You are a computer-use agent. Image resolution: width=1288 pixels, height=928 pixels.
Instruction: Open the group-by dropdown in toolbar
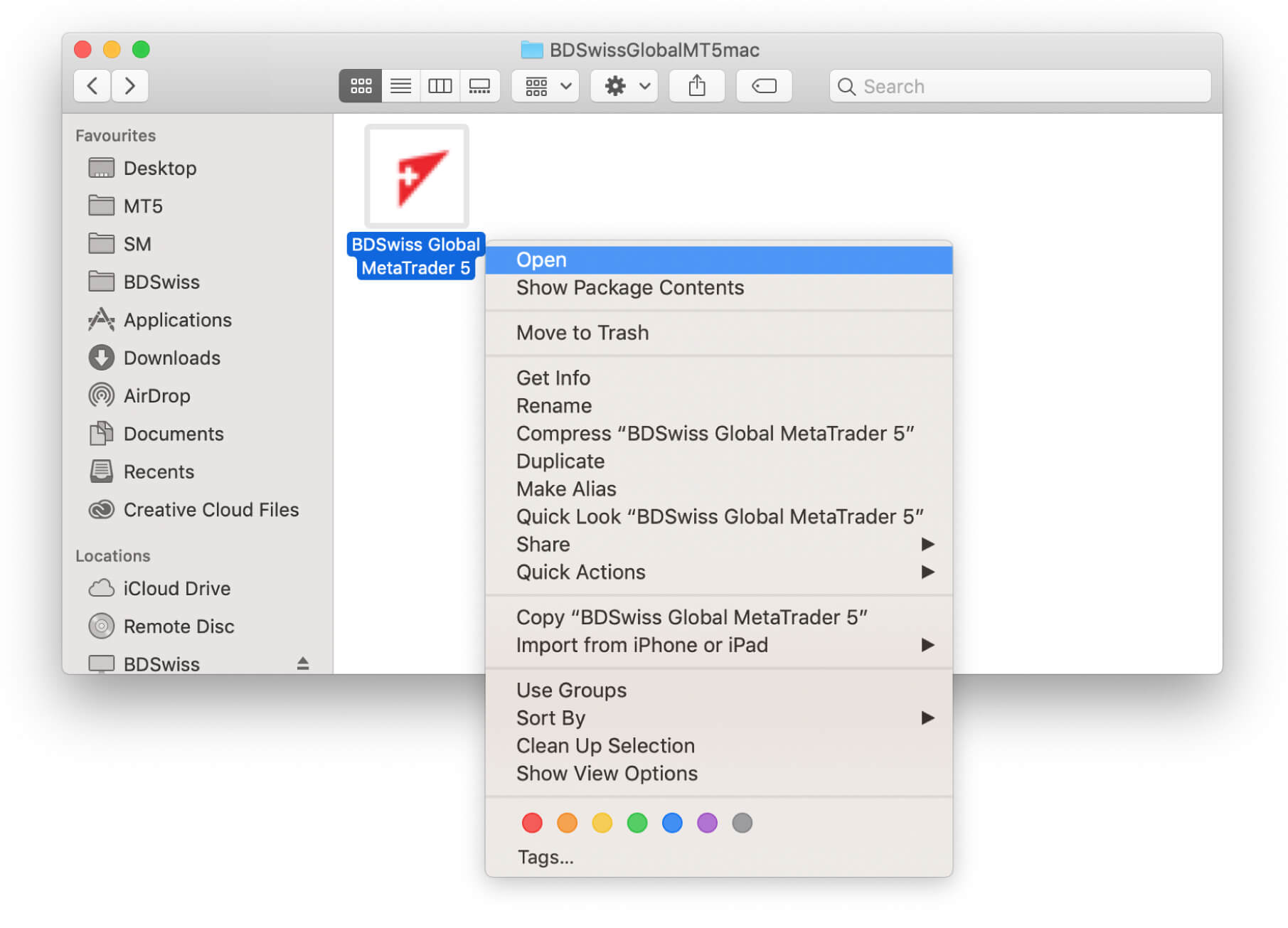545,85
